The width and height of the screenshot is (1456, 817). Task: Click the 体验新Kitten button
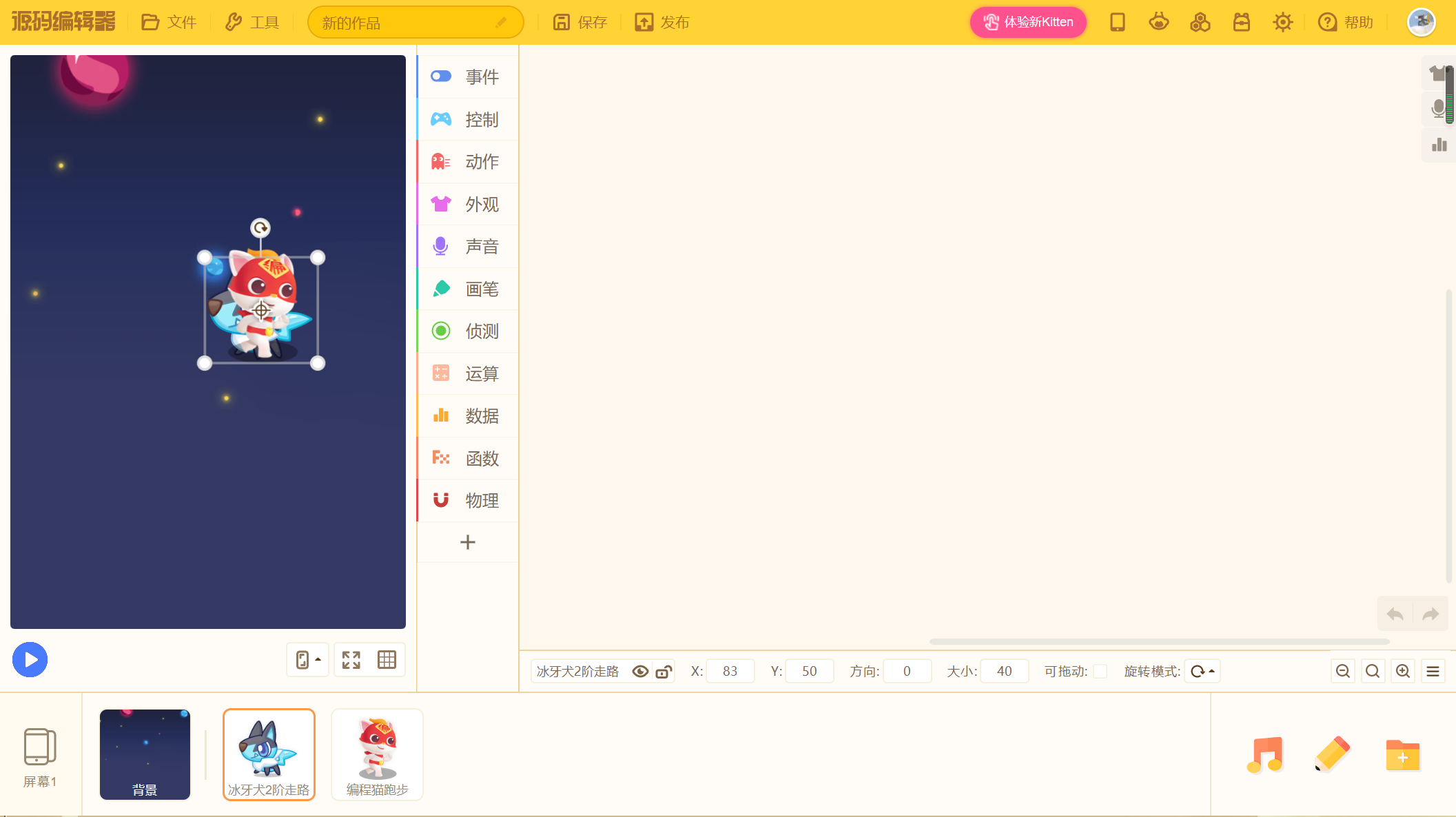click(1028, 22)
